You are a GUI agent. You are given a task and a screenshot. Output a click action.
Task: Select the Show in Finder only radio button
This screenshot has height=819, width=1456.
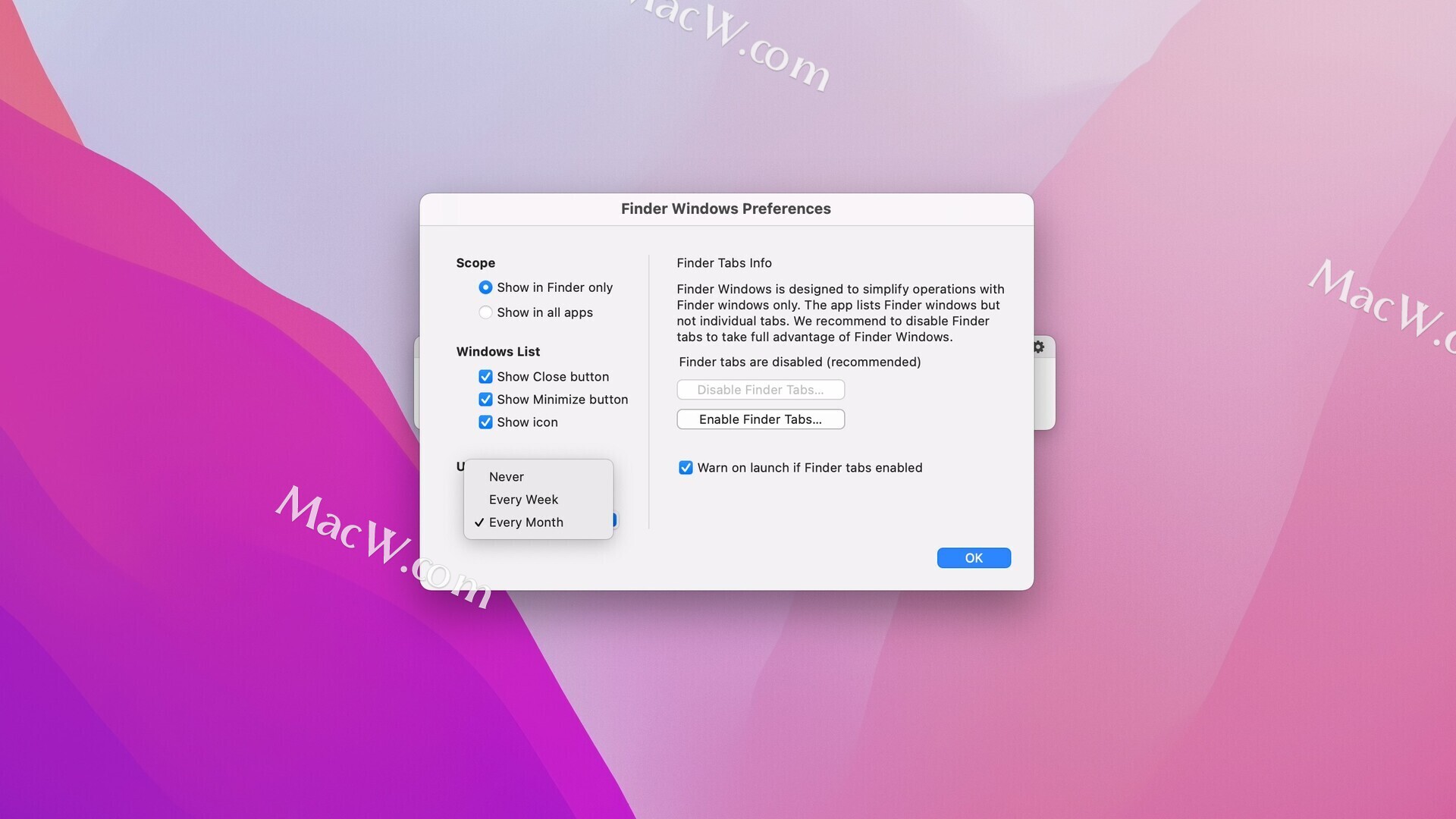[485, 287]
